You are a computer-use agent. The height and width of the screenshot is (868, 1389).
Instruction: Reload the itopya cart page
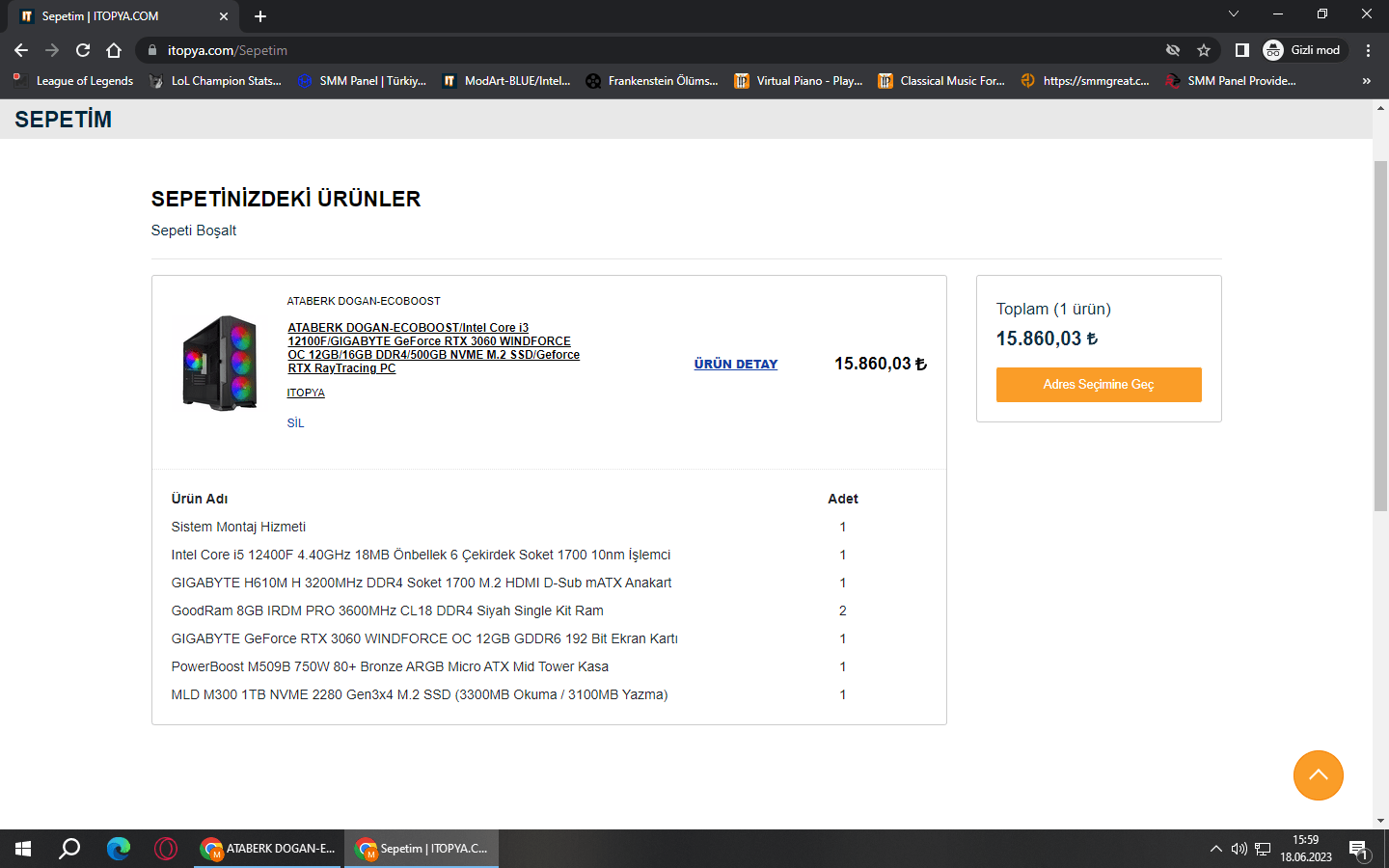click(x=83, y=50)
